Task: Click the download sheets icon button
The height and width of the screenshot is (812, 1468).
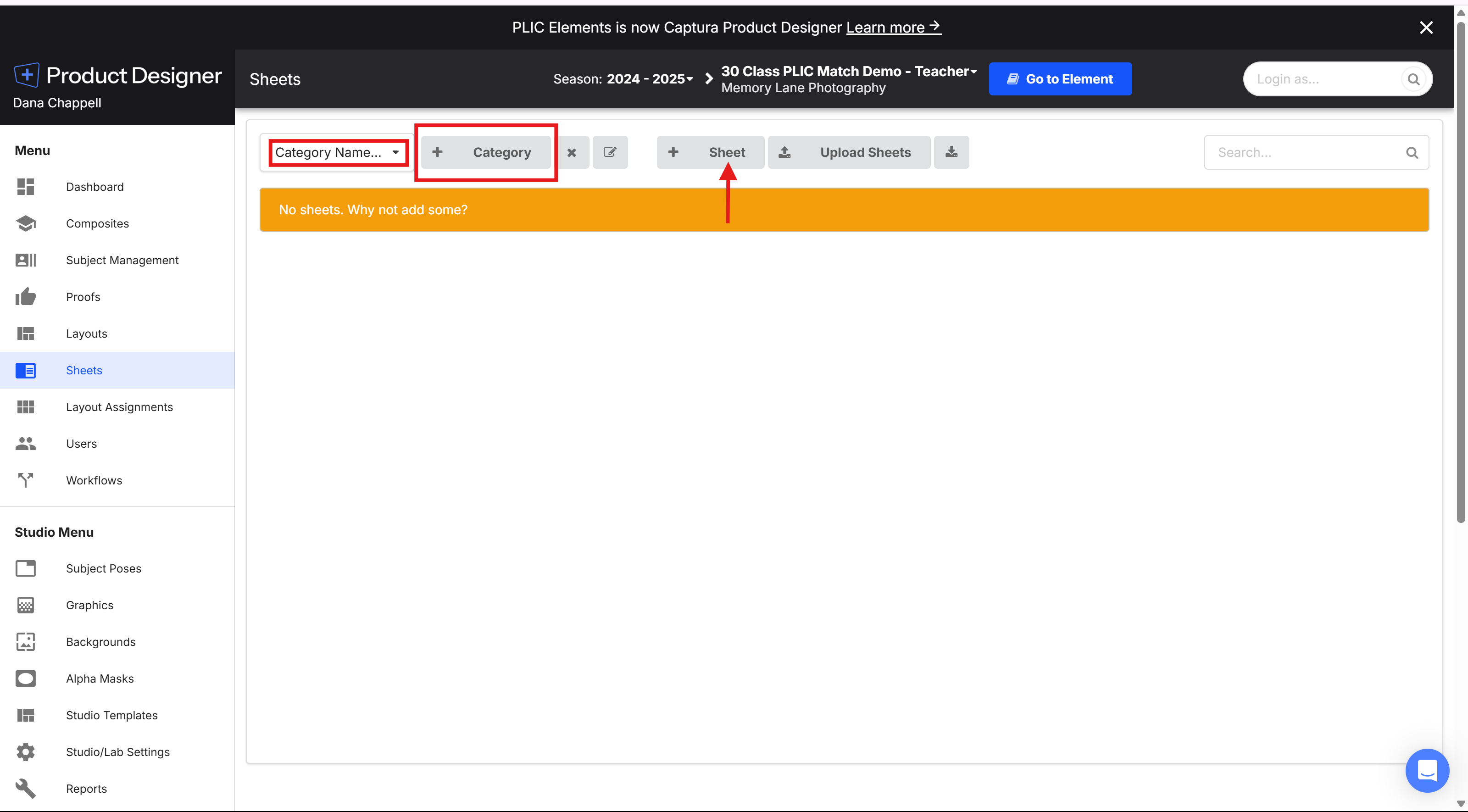Action: point(951,152)
